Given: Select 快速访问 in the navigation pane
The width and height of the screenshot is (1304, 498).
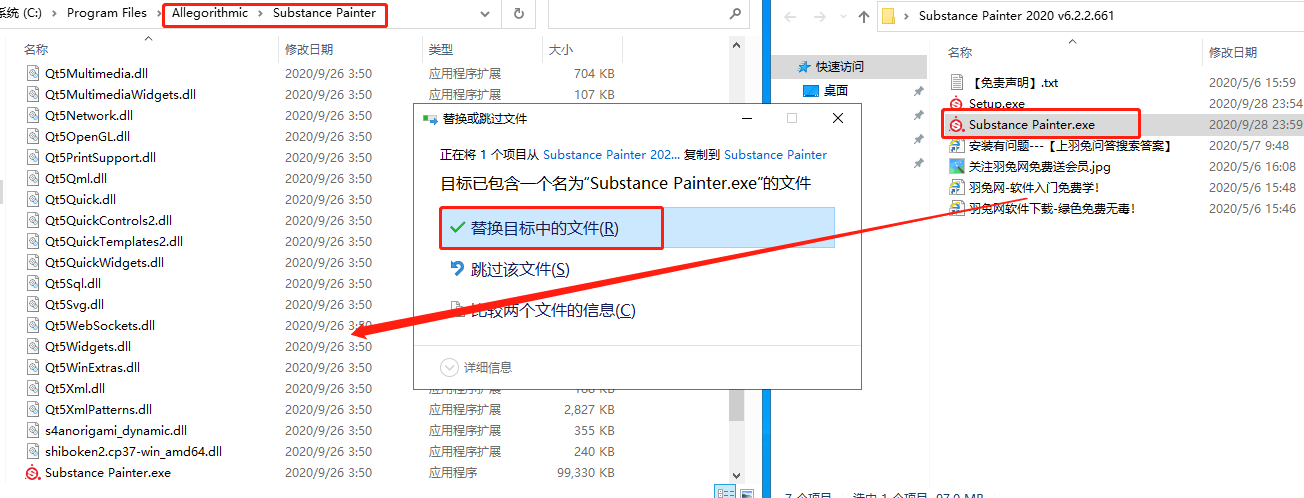Looking at the screenshot, I should point(838,67).
